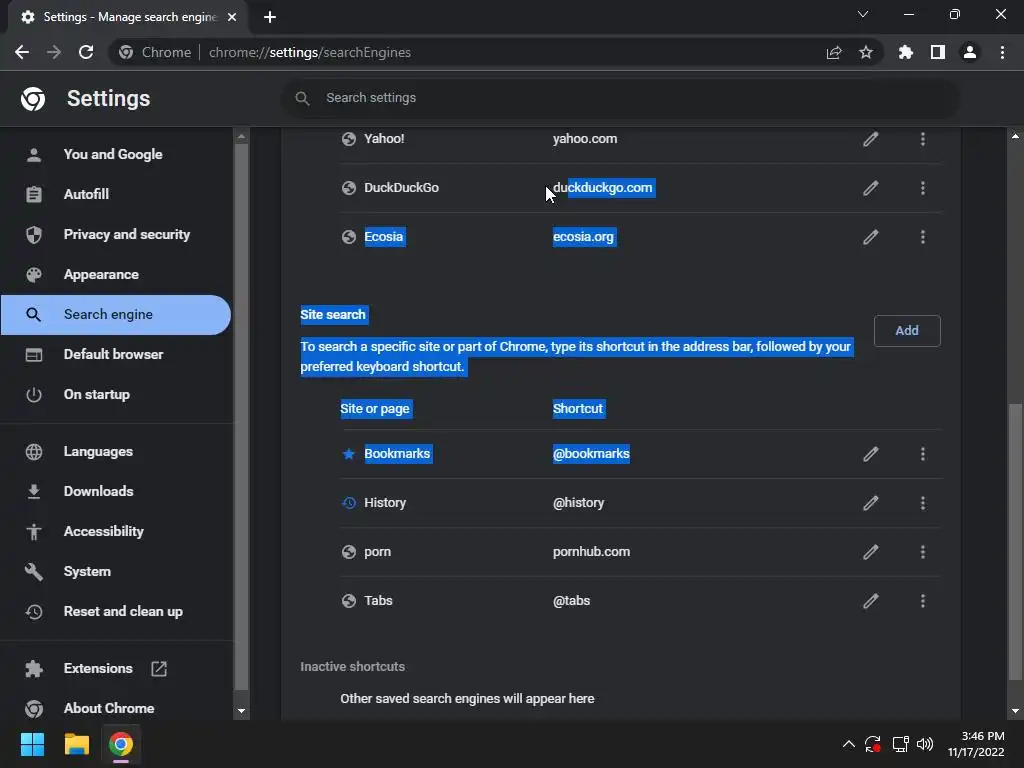Bookmark this tab star icon
Screen dimensions: 1024x768
[866, 53]
